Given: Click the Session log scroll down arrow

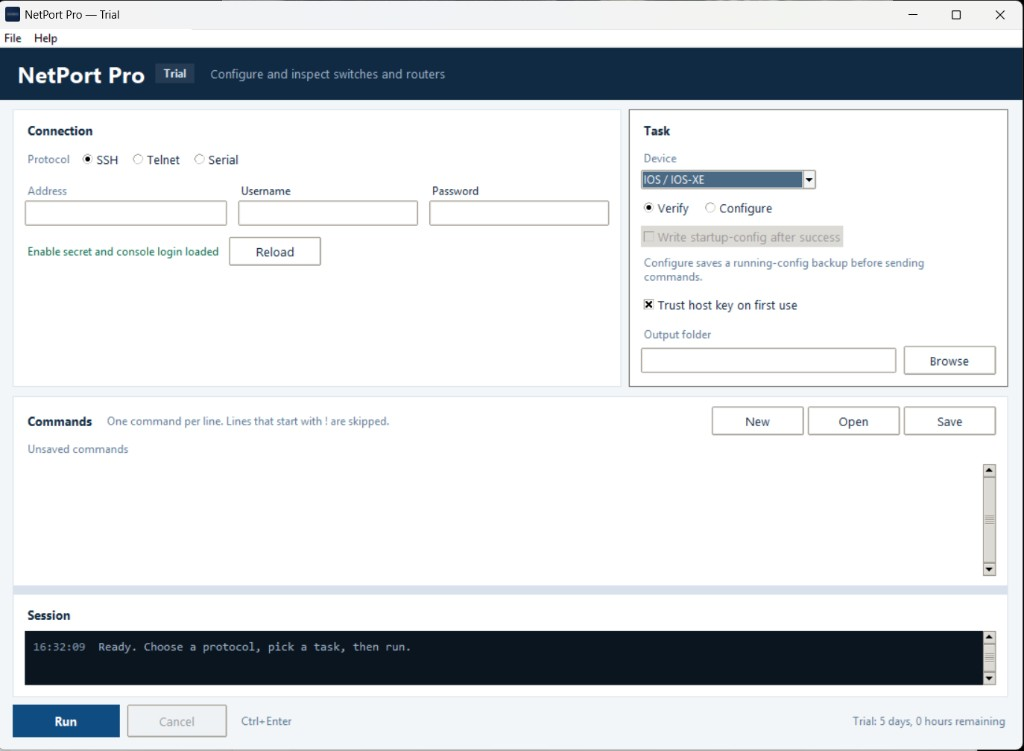Looking at the screenshot, I should [989, 679].
